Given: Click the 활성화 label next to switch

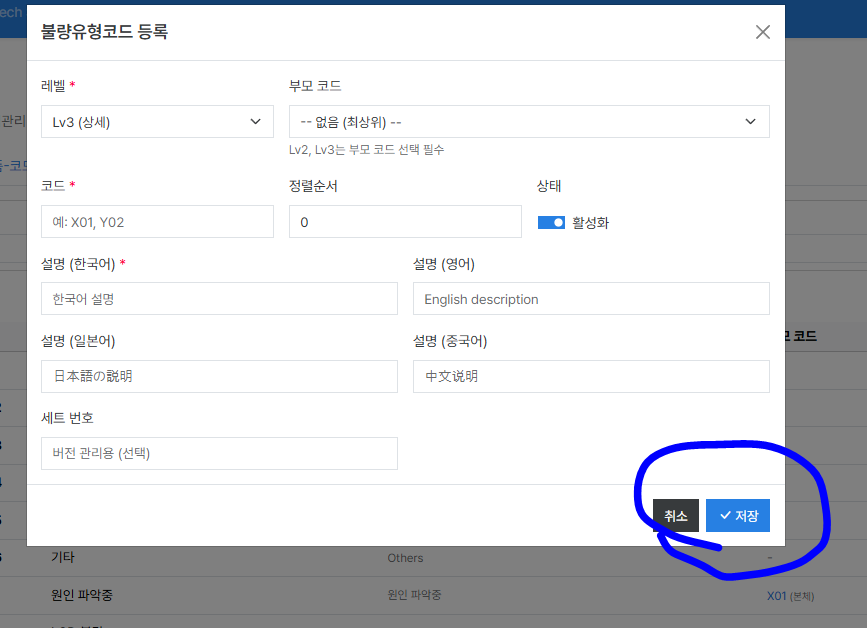Looking at the screenshot, I should 590,223.
